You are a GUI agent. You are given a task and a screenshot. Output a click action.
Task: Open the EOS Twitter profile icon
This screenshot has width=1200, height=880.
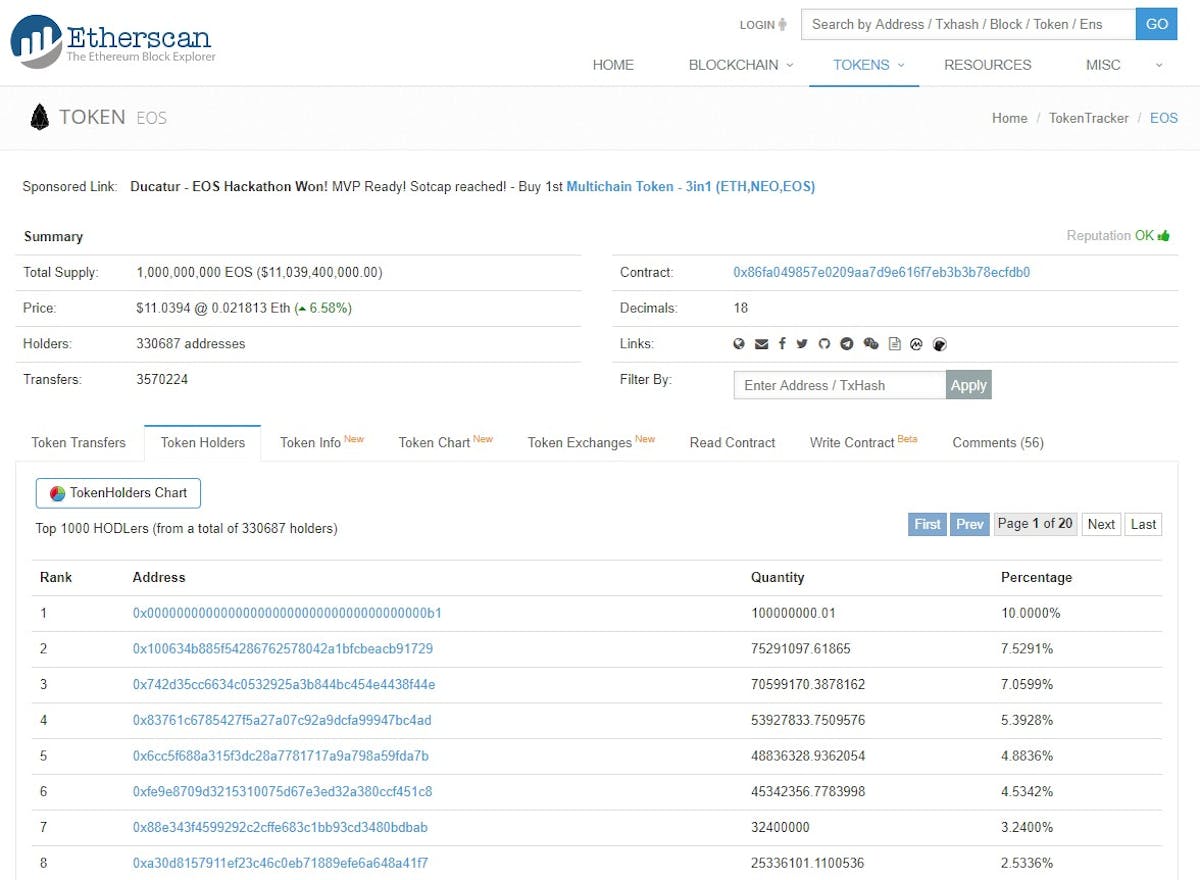[804, 344]
